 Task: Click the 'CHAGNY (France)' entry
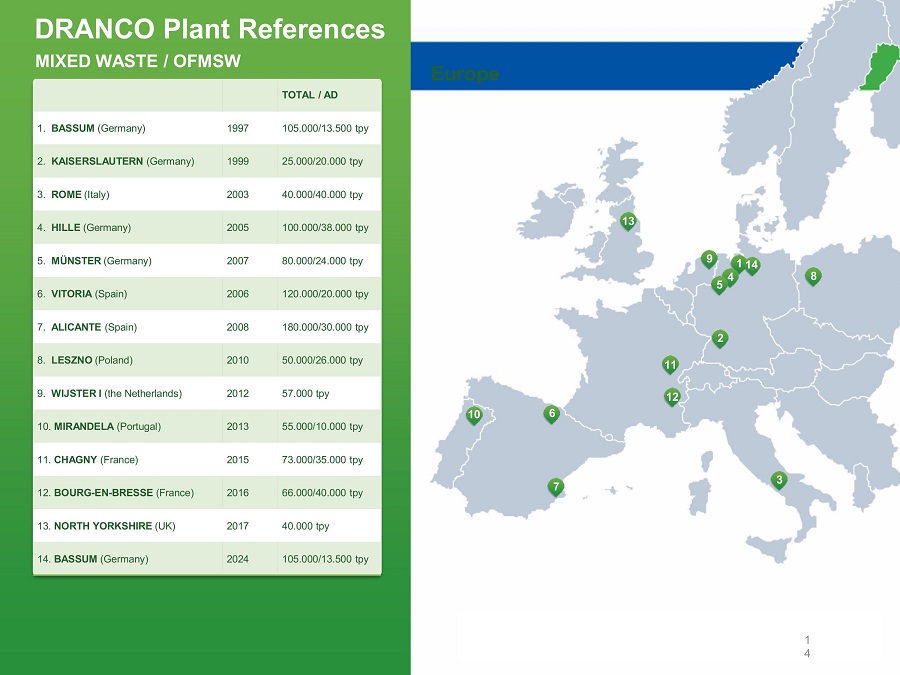96,460
